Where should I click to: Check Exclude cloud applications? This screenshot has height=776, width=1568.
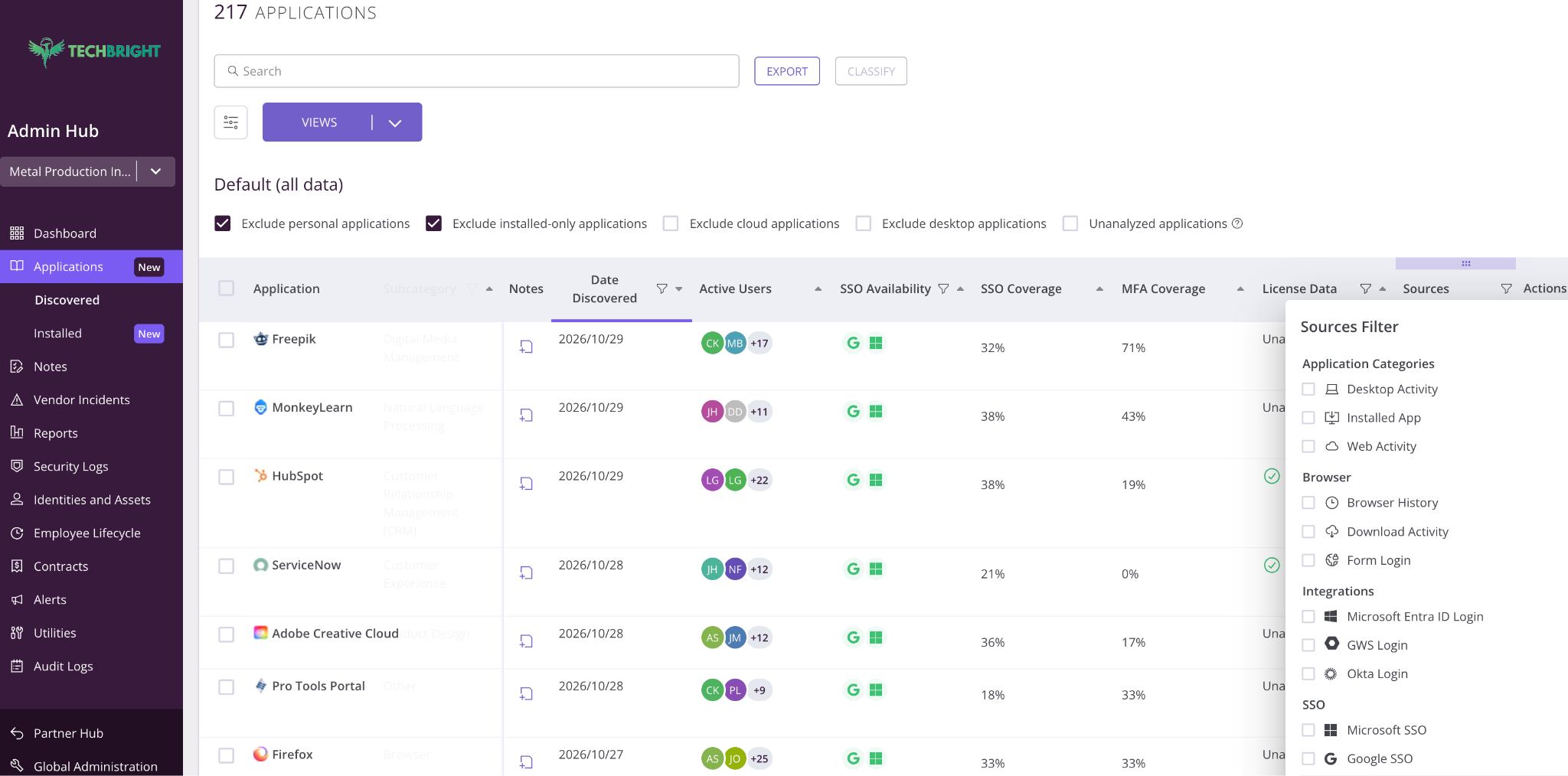(671, 223)
